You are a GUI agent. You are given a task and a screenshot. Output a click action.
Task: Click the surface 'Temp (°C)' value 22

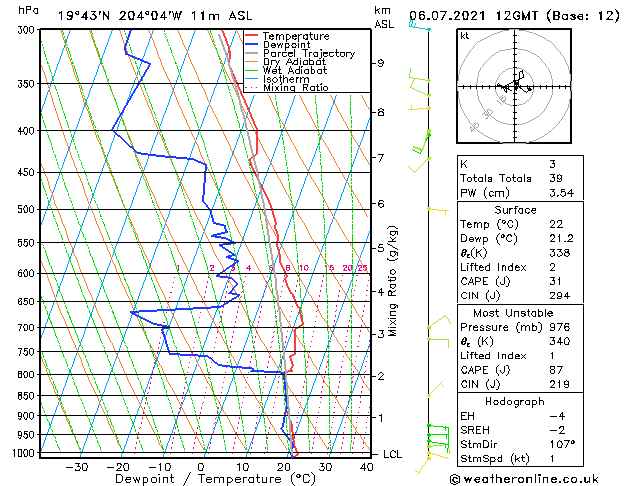(556, 224)
